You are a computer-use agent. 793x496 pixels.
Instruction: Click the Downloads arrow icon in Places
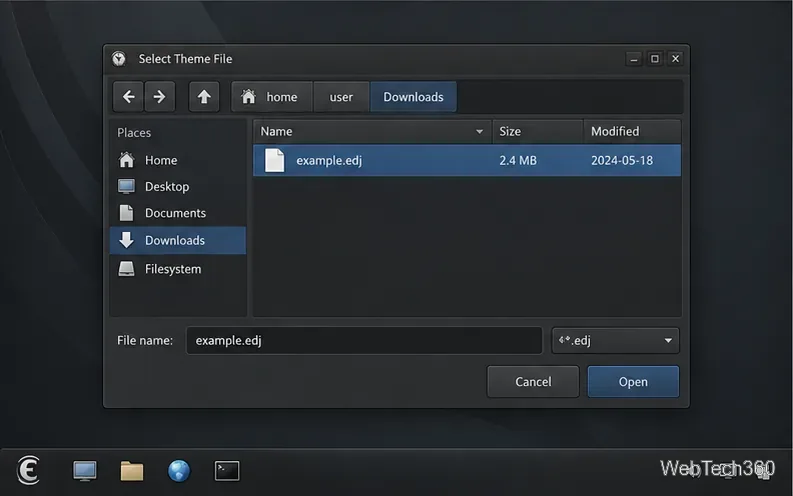pos(126,240)
